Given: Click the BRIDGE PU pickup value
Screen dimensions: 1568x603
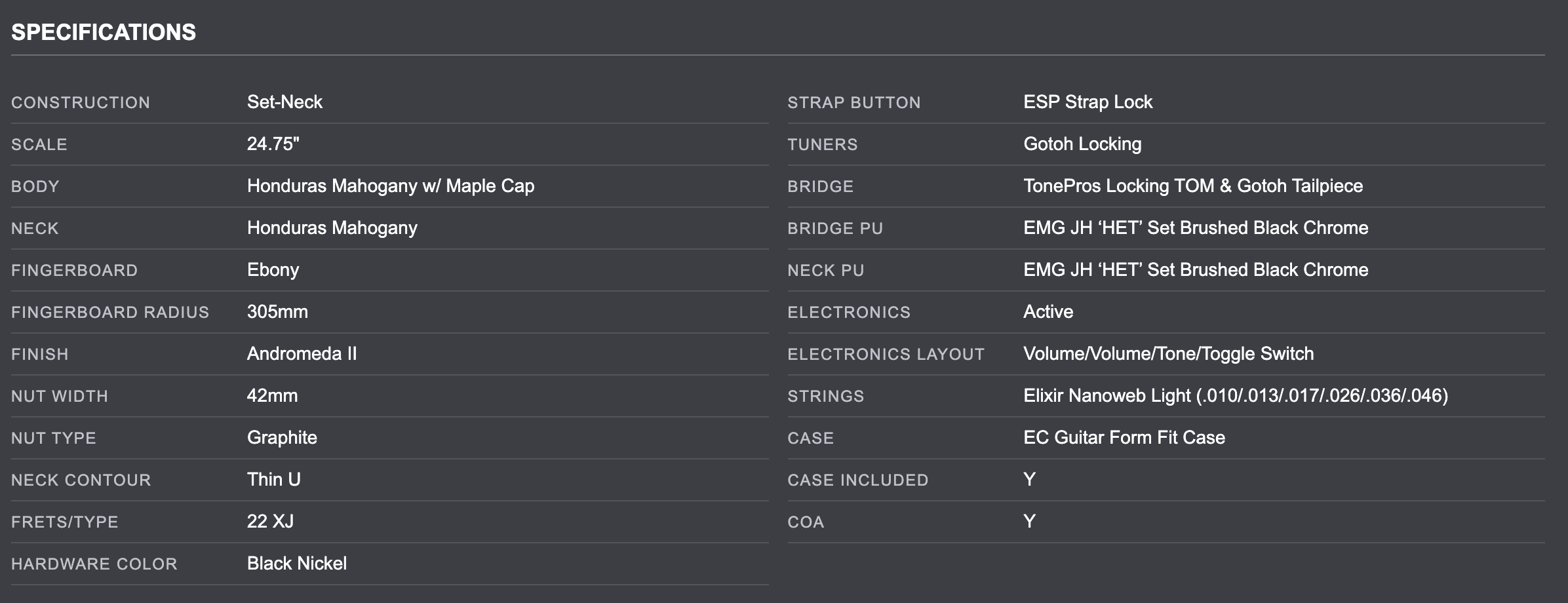Looking at the screenshot, I should [x=1196, y=228].
